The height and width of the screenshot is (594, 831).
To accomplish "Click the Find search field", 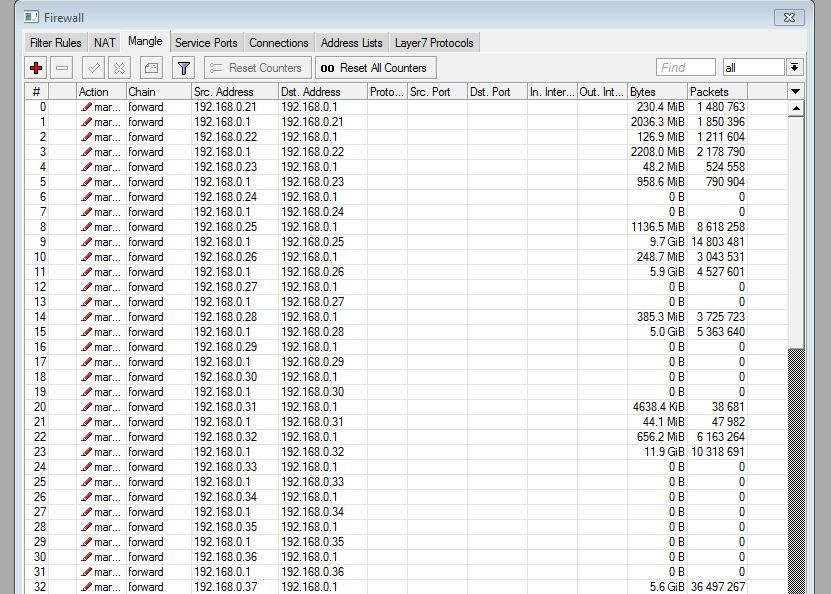I will 686,68.
